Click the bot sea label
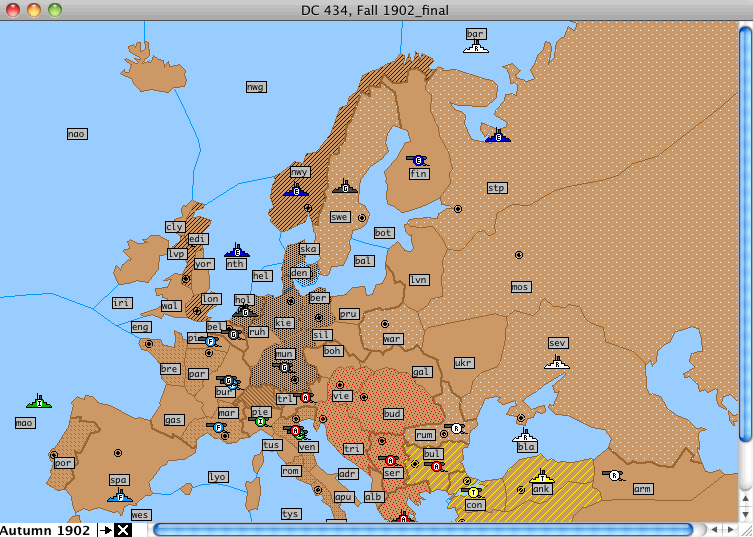Viewport: 753px width, 537px height. 384,233
